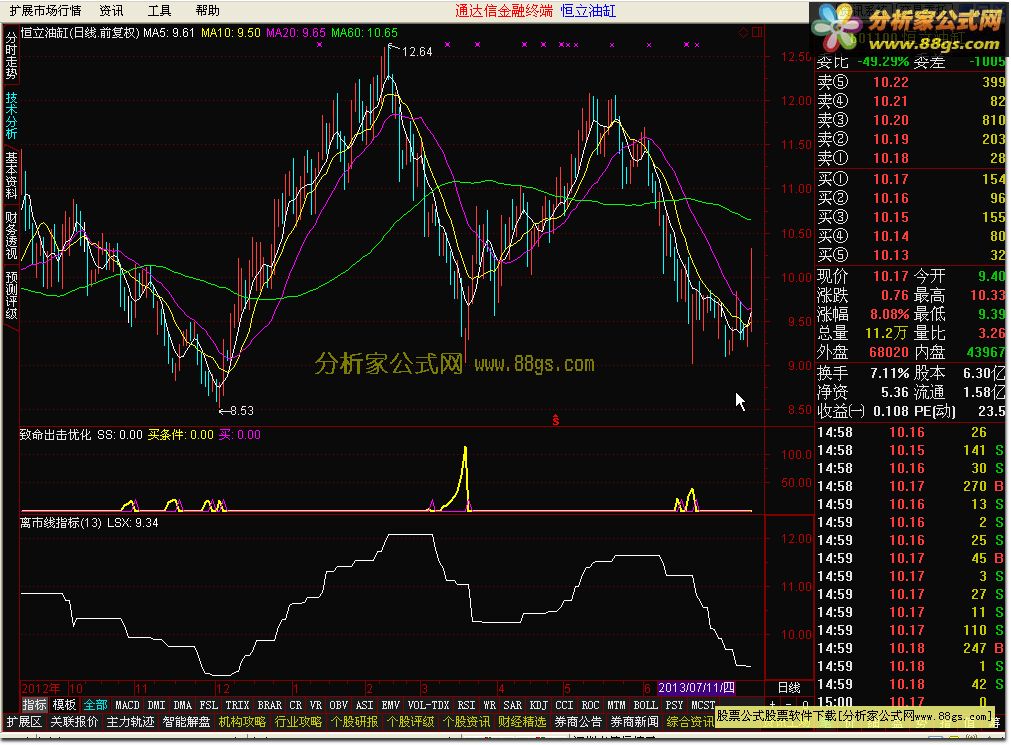Click the 通达信金融终端 title text
1011x745 pixels.
[x=504, y=10]
